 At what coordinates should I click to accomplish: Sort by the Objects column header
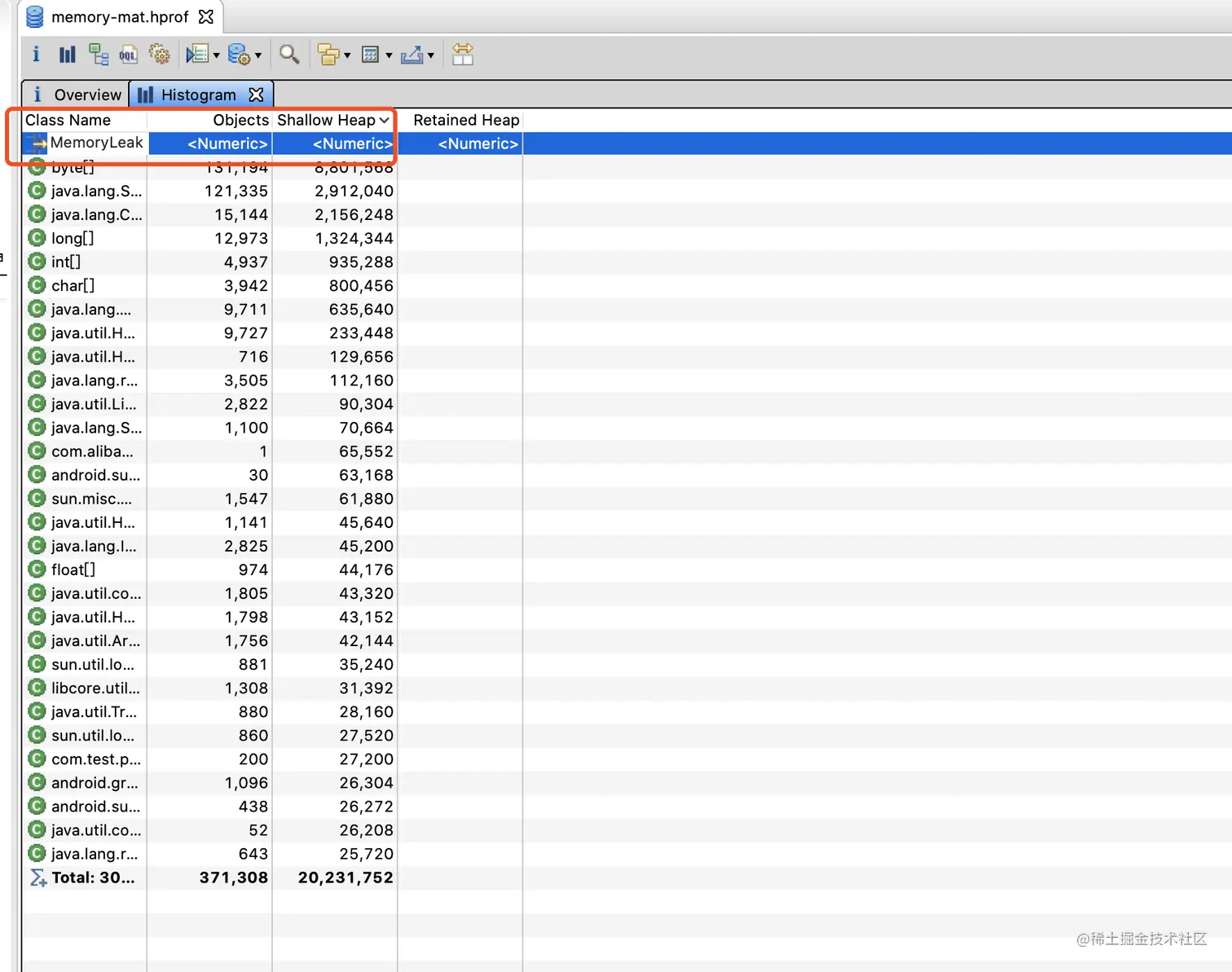point(209,120)
